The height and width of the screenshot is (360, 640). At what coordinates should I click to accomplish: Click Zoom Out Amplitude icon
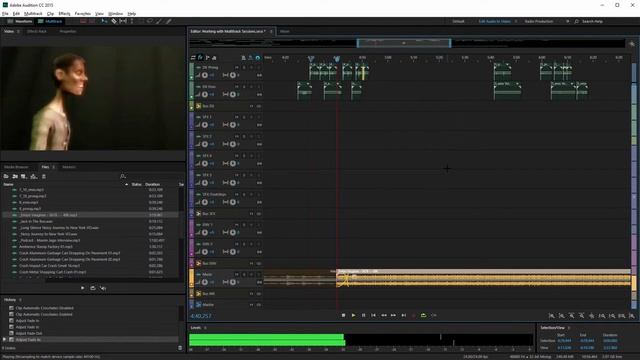click(x=562, y=316)
